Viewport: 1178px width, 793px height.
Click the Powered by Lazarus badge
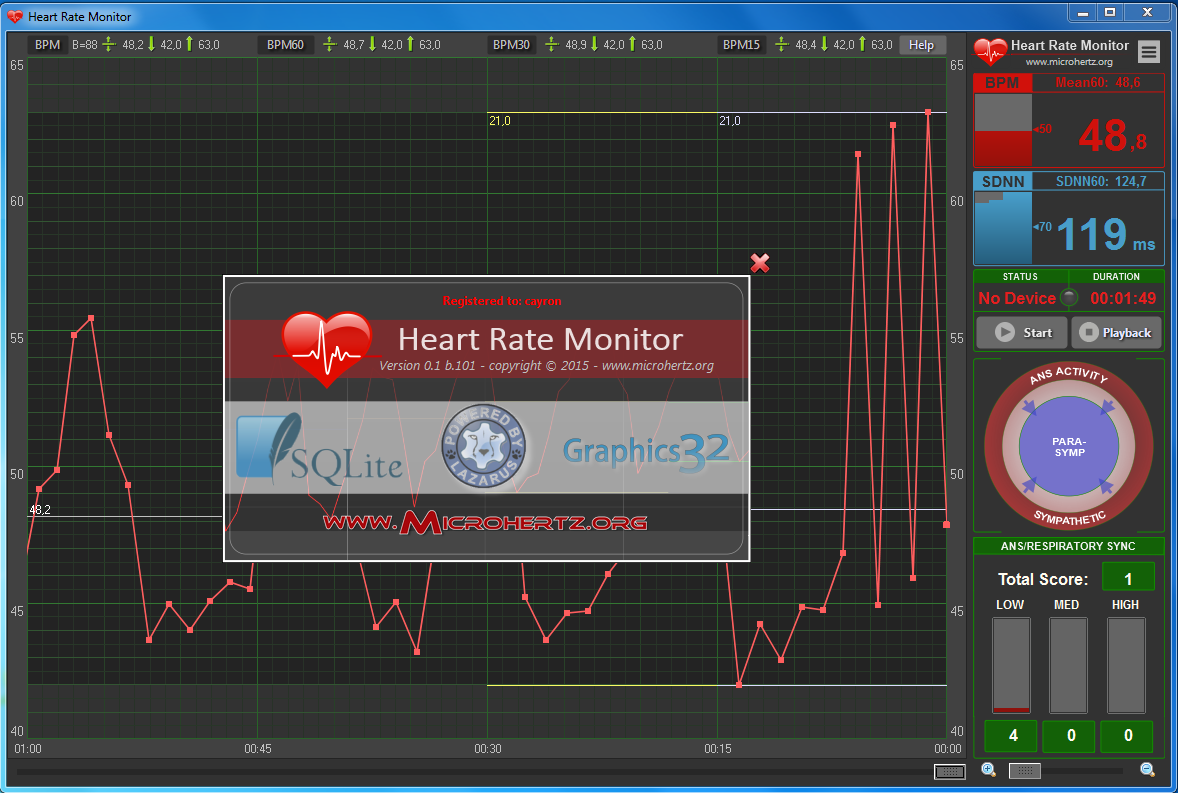coord(483,448)
